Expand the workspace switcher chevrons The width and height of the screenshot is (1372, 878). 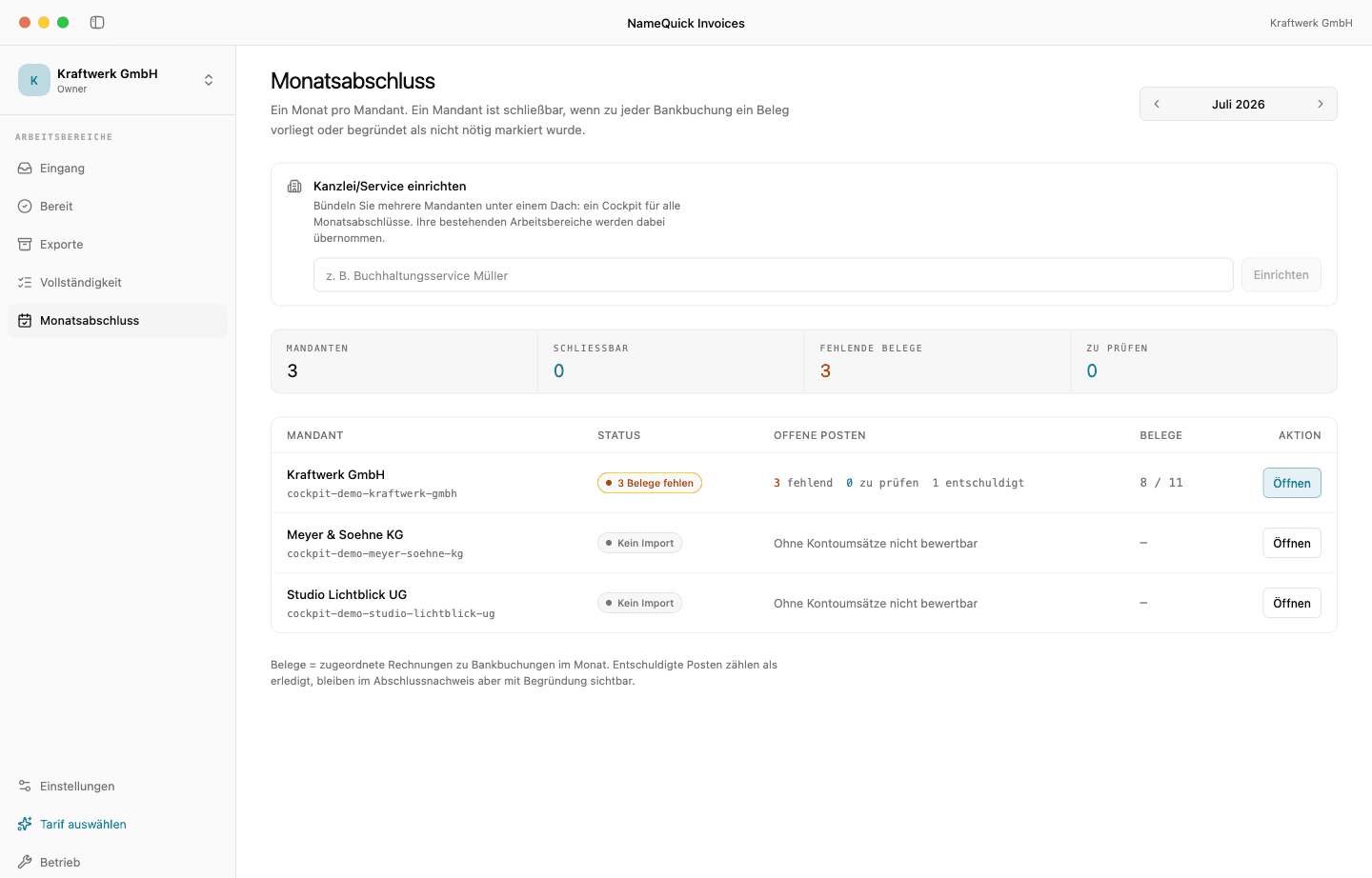(x=209, y=80)
